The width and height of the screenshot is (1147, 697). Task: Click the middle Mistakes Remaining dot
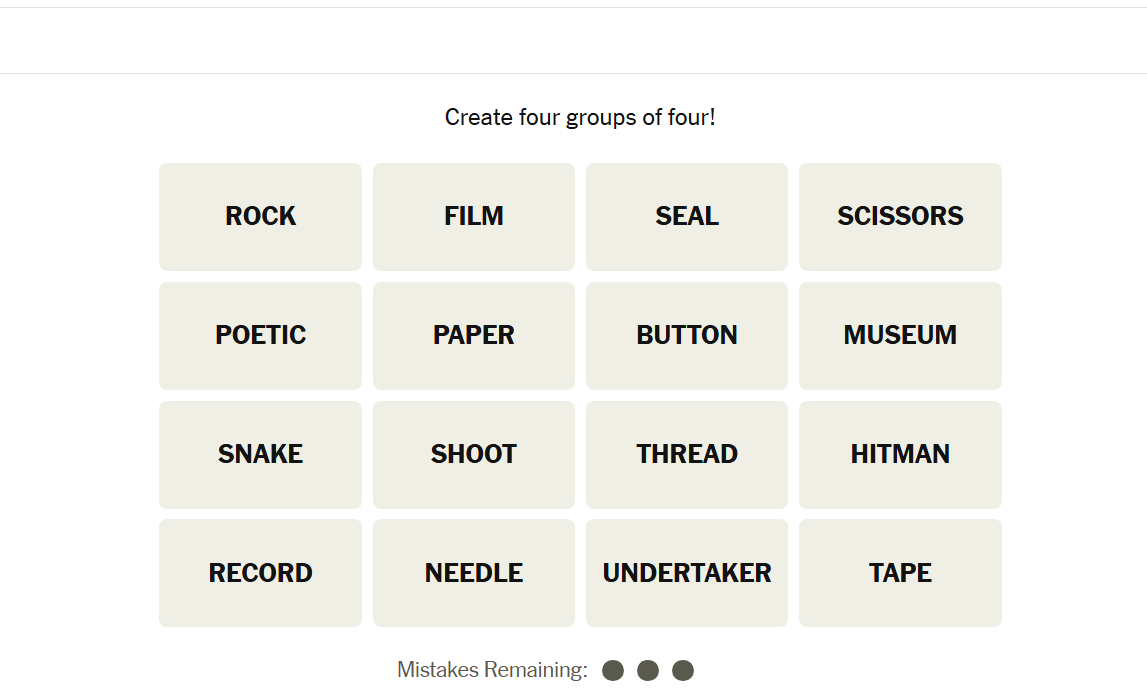tap(648, 670)
